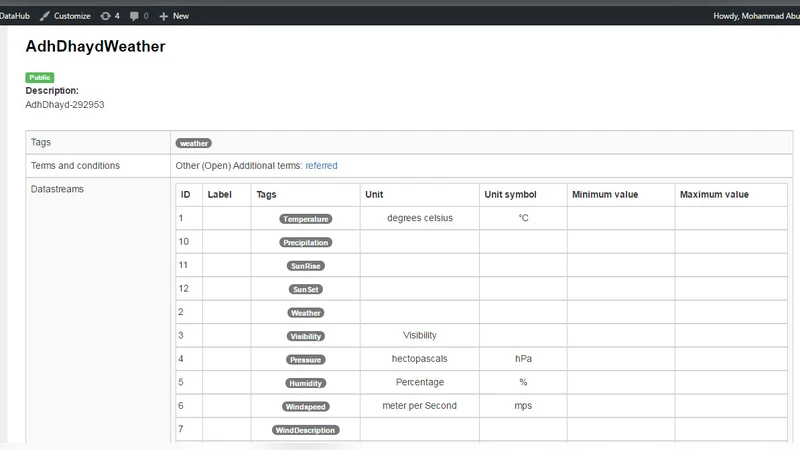Click the plus icon beside New
800x450 pixels.
(164, 16)
